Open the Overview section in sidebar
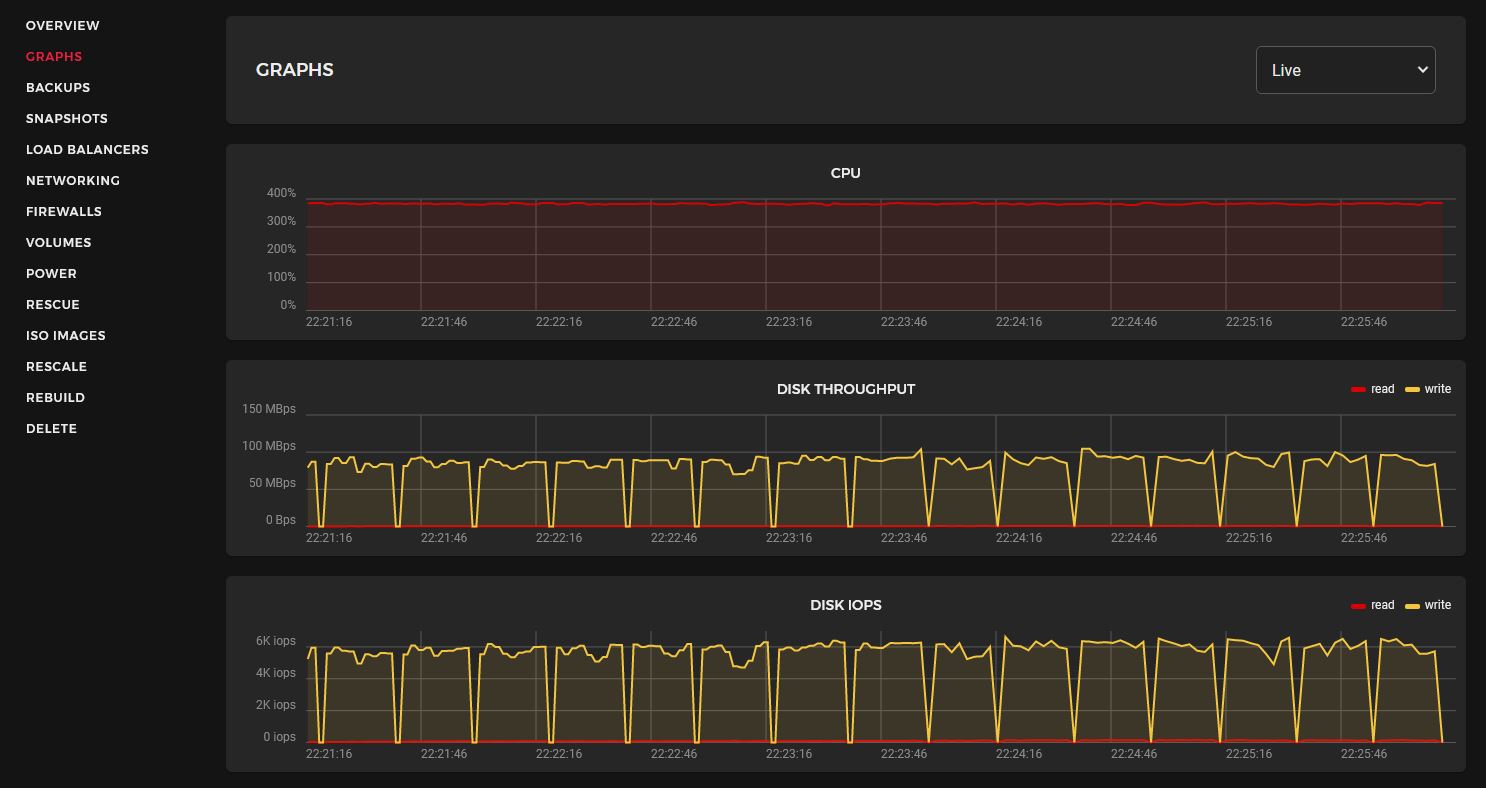The height and width of the screenshot is (788, 1486). point(62,25)
